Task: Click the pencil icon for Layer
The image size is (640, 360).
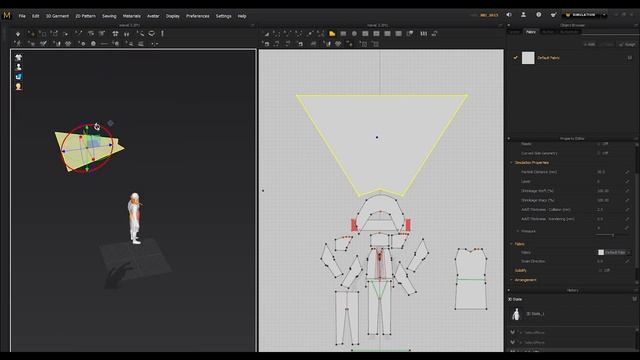Action: pyautogui.click(x=627, y=181)
